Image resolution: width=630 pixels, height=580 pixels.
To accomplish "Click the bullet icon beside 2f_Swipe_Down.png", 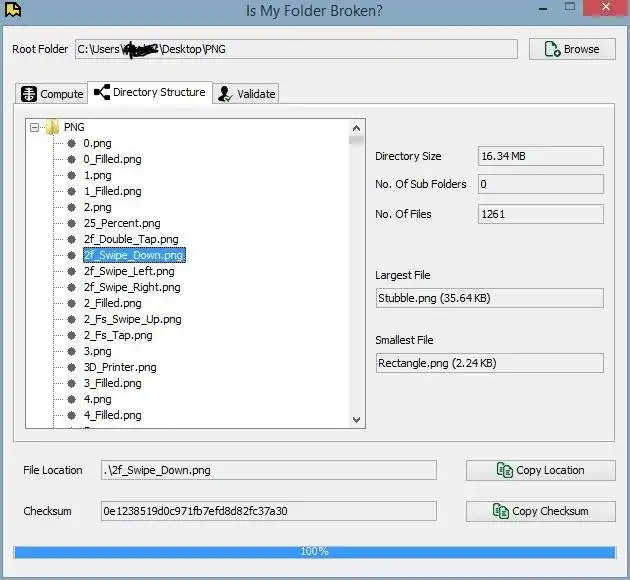I will coord(72,255).
